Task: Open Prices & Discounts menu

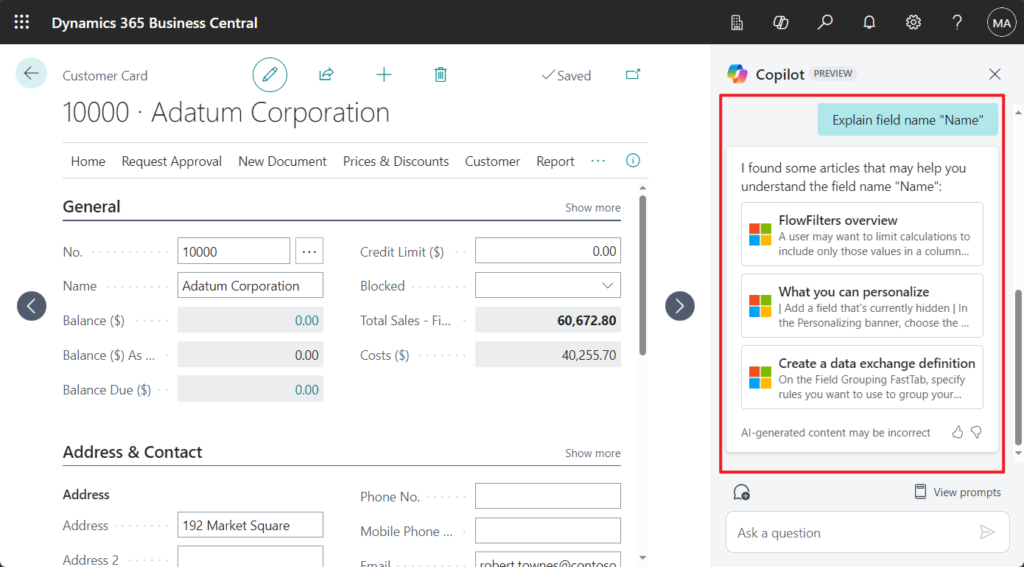Action: click(396, 161)
